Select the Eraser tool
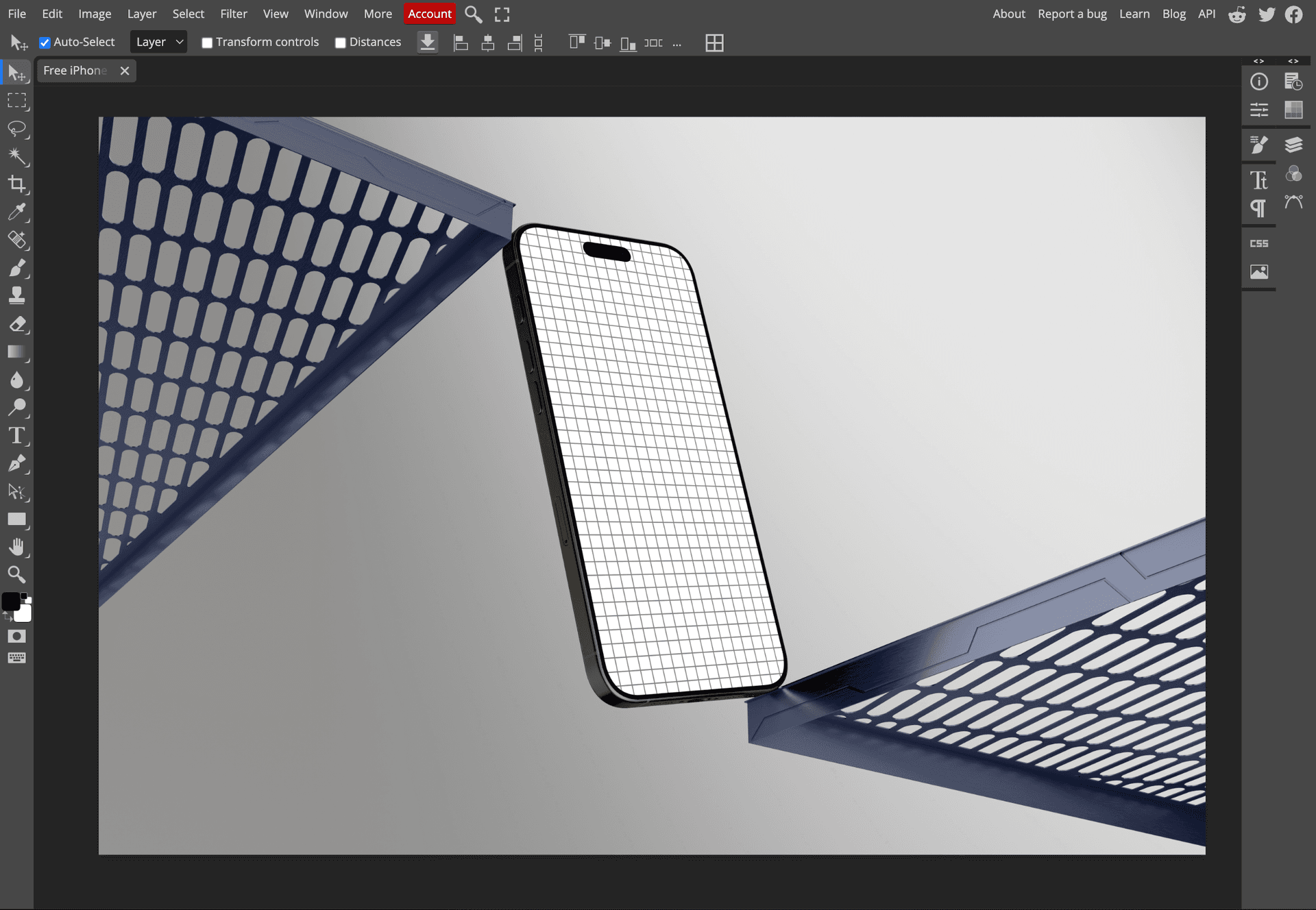The image size is (1316, 910). [19, 324]
